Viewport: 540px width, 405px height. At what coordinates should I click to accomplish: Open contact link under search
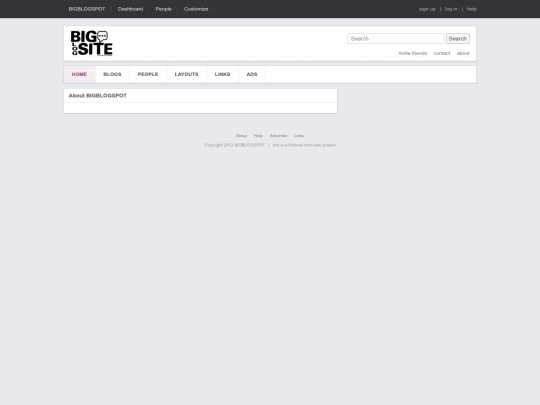pos(442,53)
